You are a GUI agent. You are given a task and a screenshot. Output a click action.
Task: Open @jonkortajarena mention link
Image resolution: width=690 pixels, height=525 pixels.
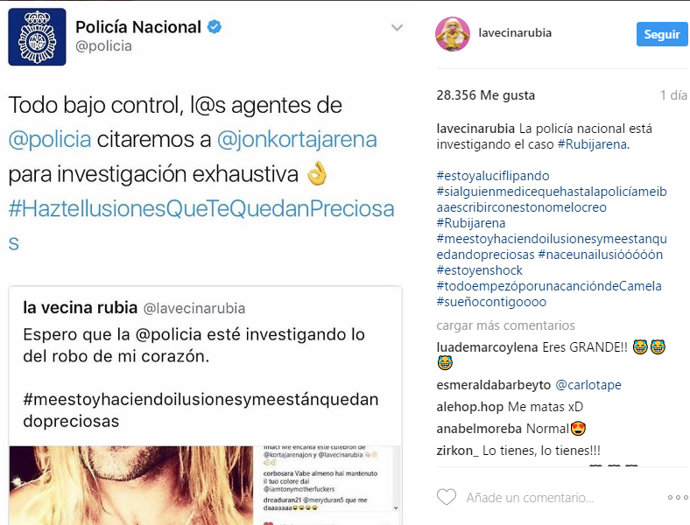click(x=297, y=140)
